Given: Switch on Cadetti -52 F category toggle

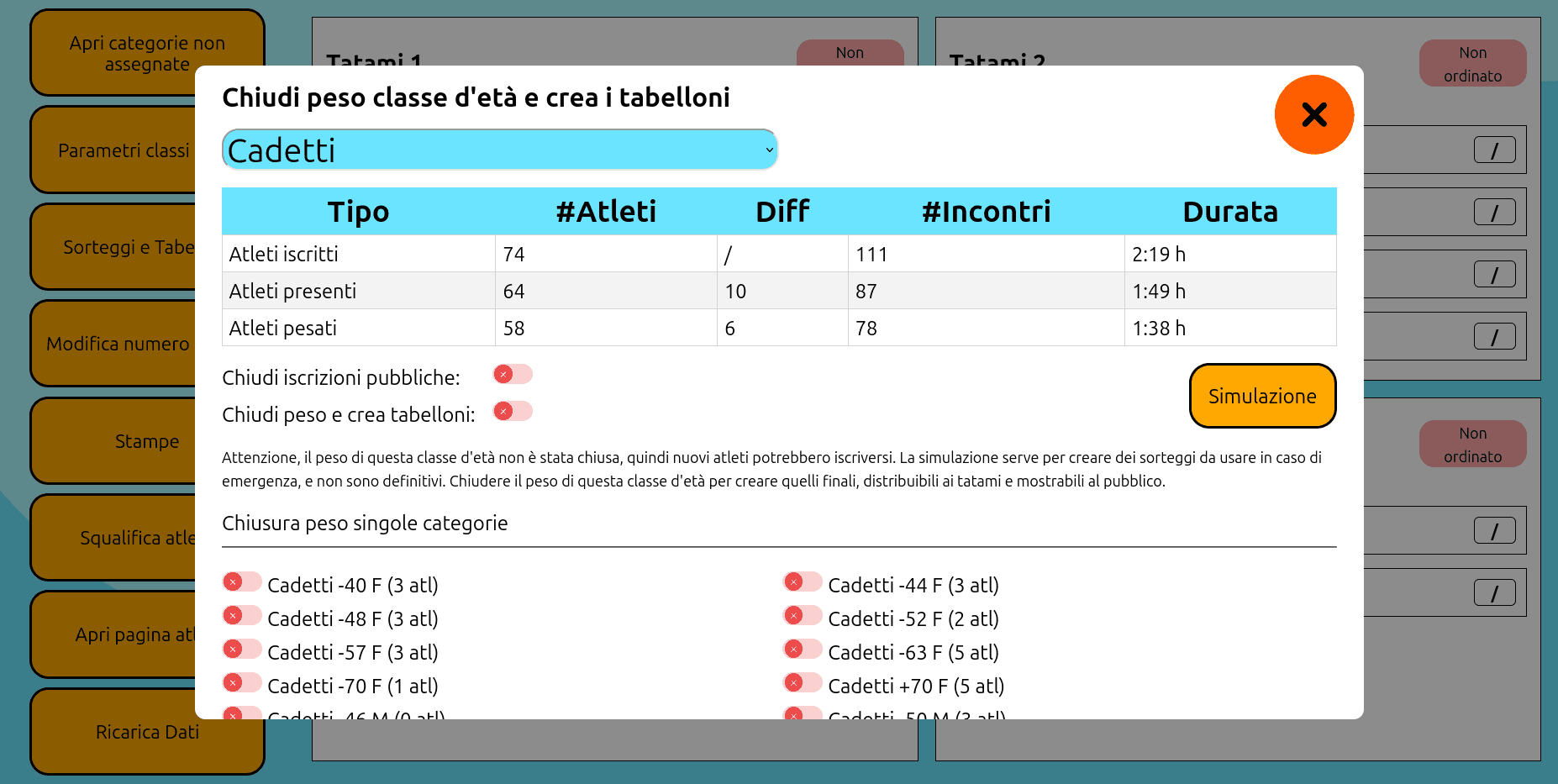Looking at the screenshot, I should pos(803,616).
